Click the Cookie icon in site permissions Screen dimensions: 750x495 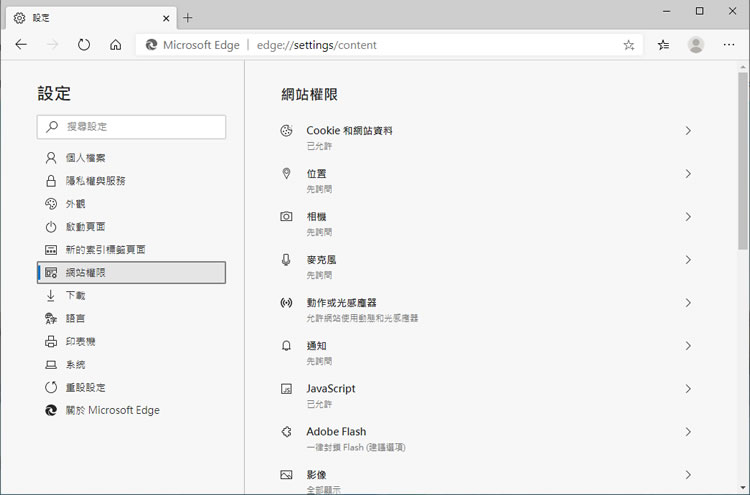286,131
